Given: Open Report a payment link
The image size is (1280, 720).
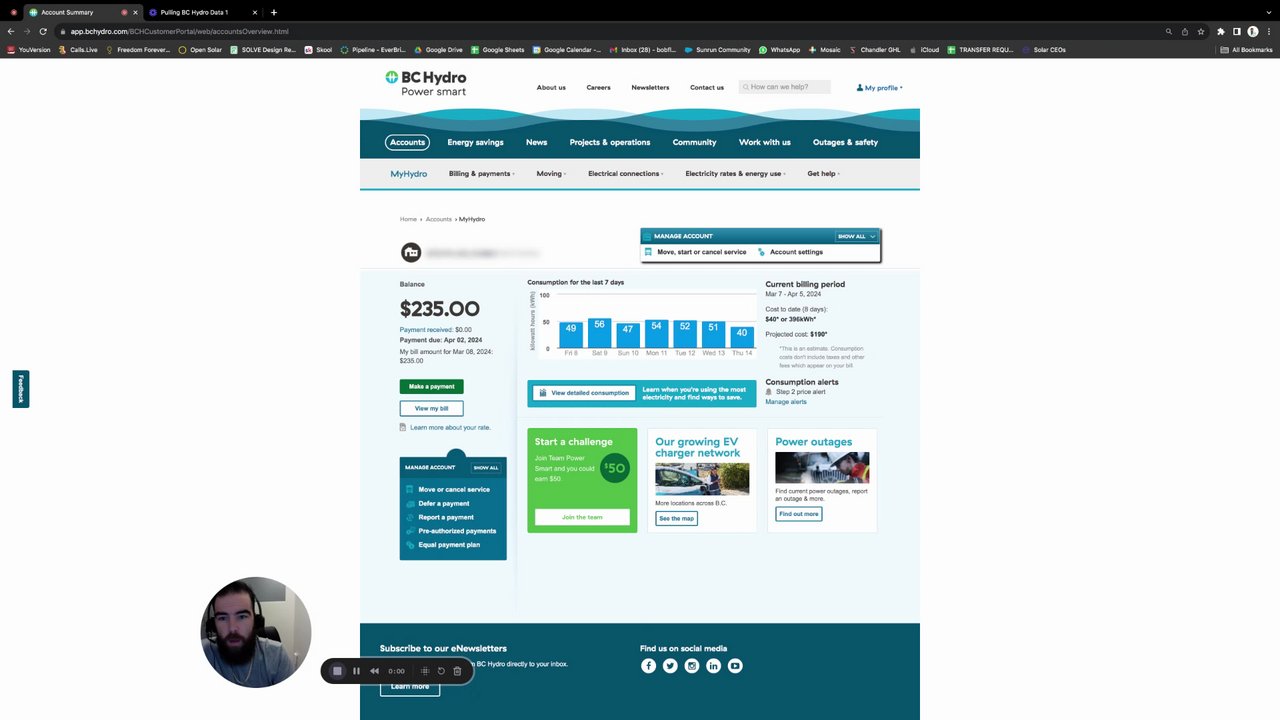Looking at the screenshot, I should coord(446,517).
